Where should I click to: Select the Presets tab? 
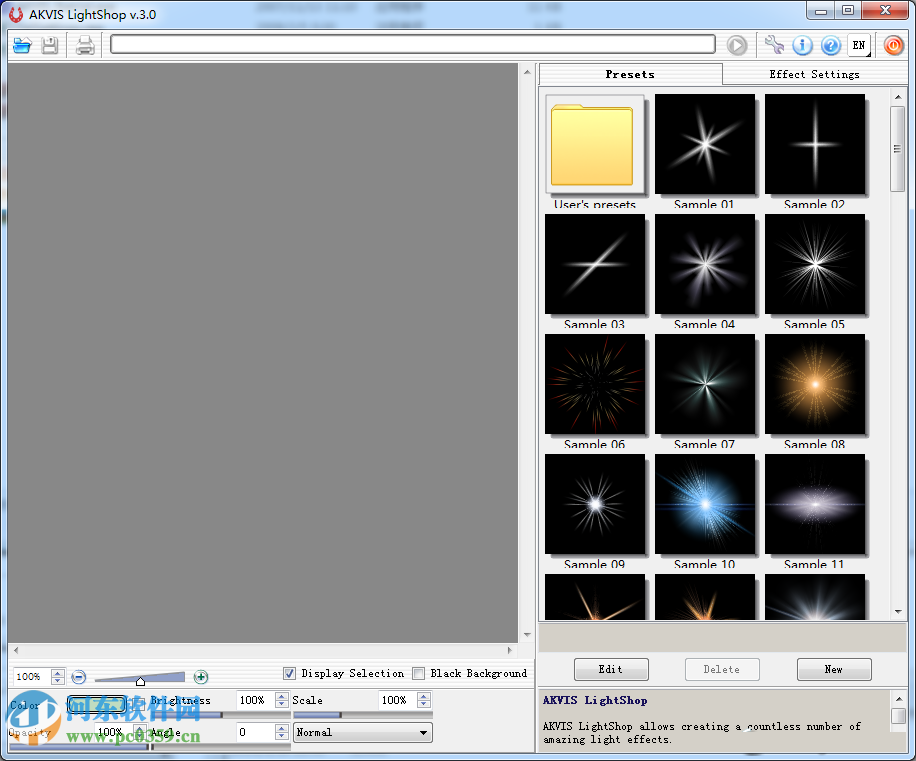630,74
